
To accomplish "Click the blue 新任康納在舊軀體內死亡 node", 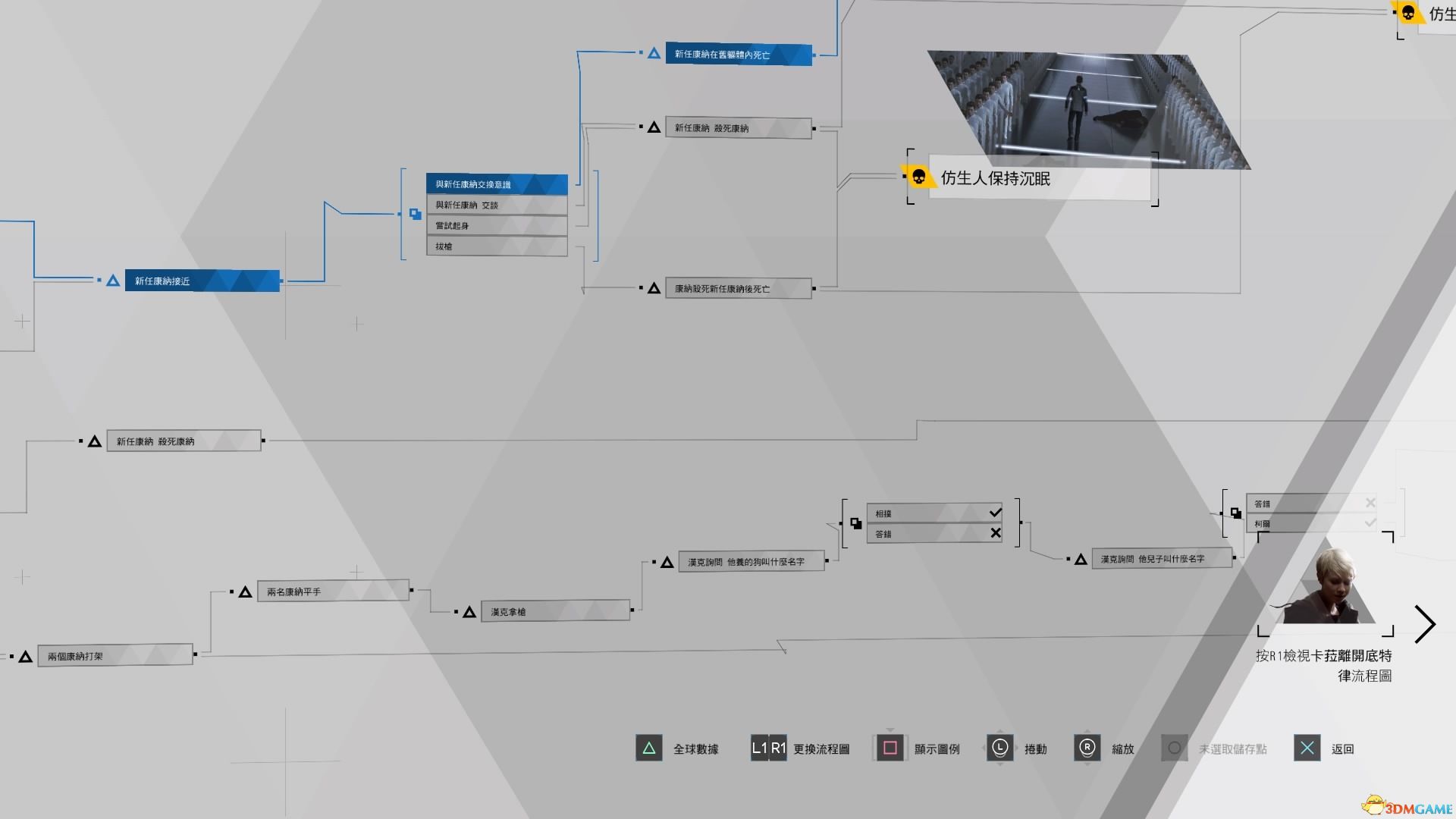I will [739, 54].
